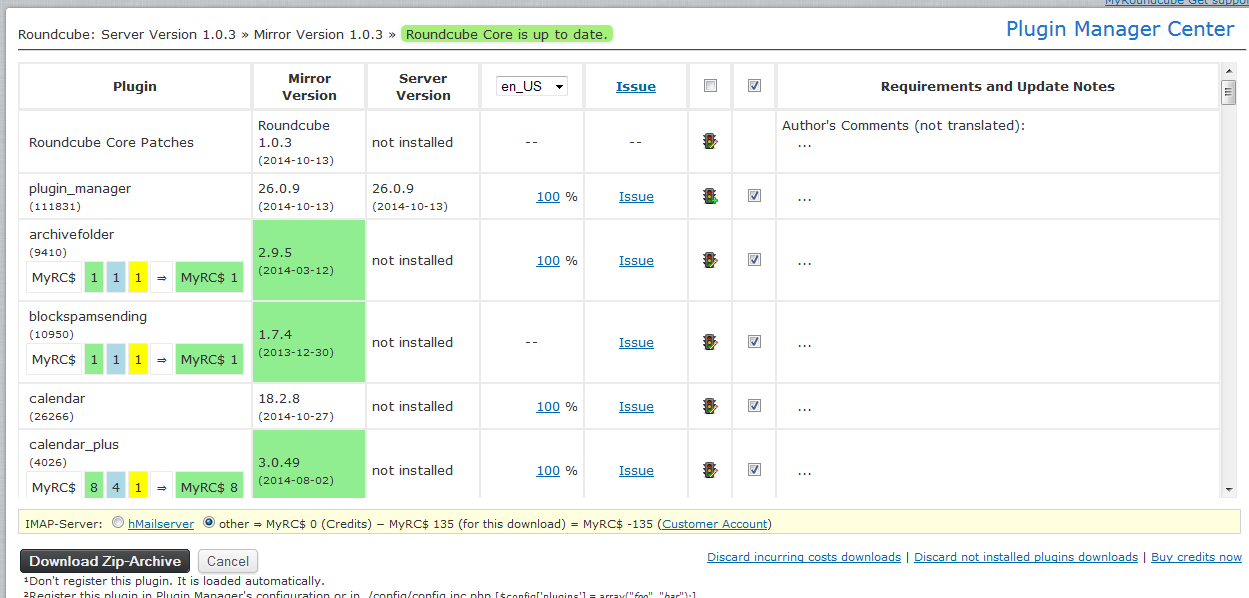This screenshot has width=1249, height=598.
Task: Click the Cancel button
Action: [228, 561]
